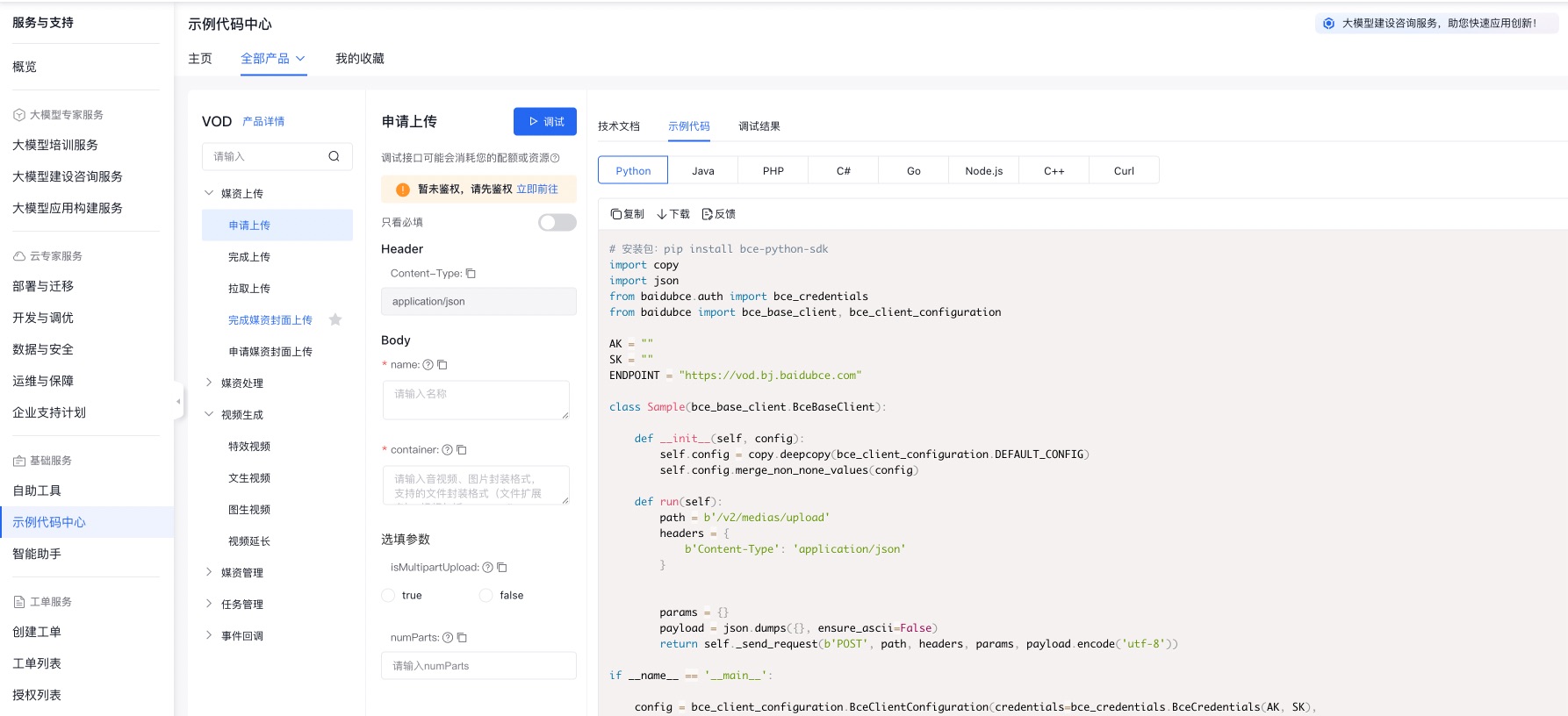Click copy icon next to container label

click(x=462, y=450)
